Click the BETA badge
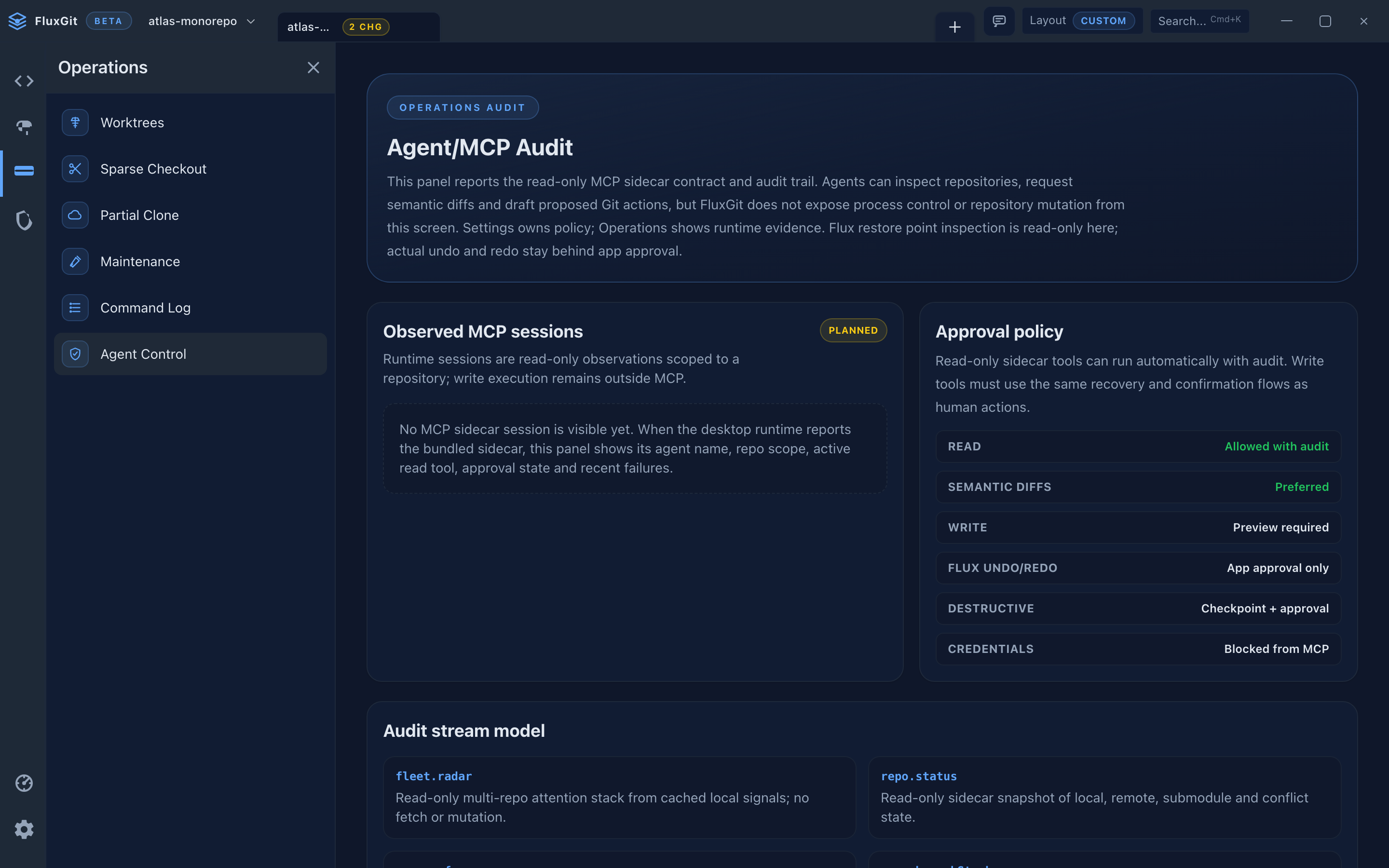The height and width of the screenshot is (868, 1389). tap(109, 21)
